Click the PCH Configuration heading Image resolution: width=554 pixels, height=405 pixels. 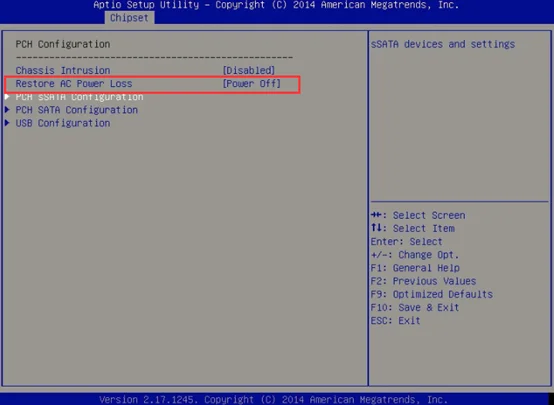pyautogui.click(x=63, y=44)
